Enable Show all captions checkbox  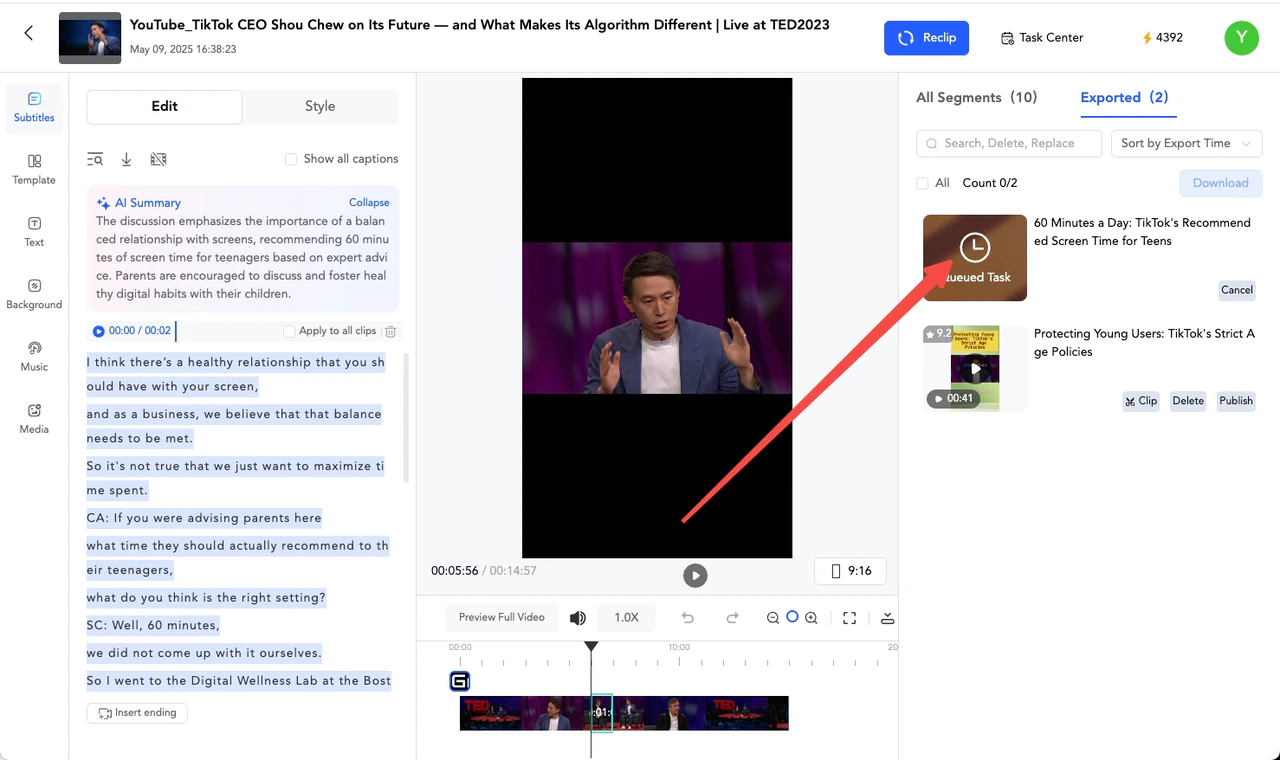coord(291,159)
